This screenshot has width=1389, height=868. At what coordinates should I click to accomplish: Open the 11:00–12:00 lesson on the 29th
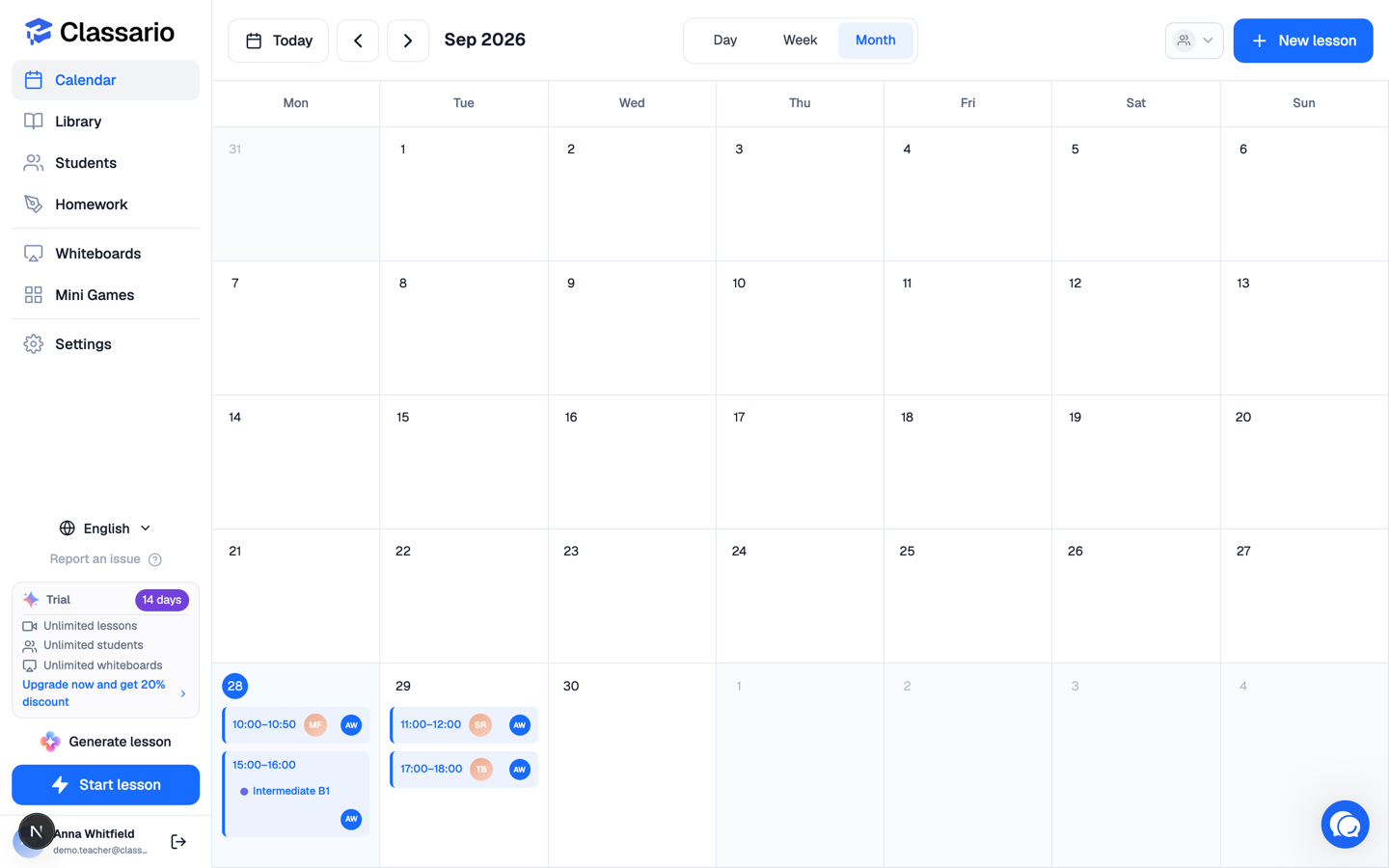(464, 725)
